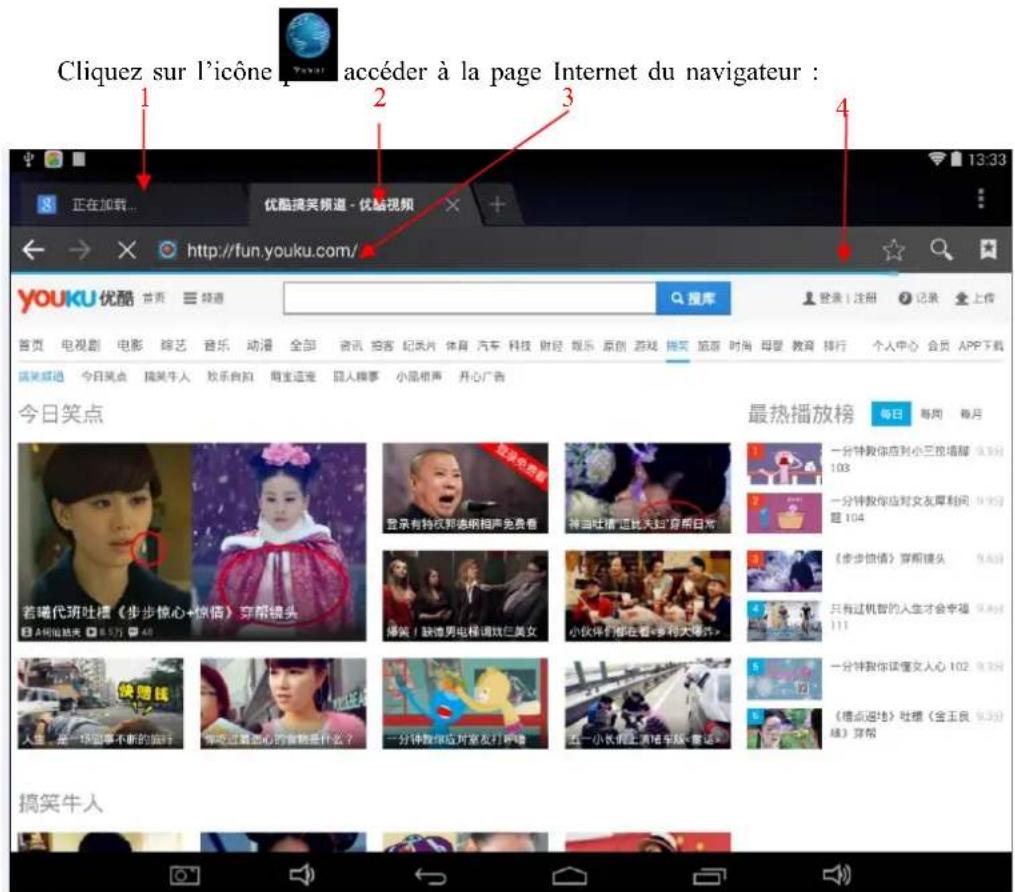1015x892 pixels.
Task: Open the group dinner table video thumbnail
Action: [647, 596]
